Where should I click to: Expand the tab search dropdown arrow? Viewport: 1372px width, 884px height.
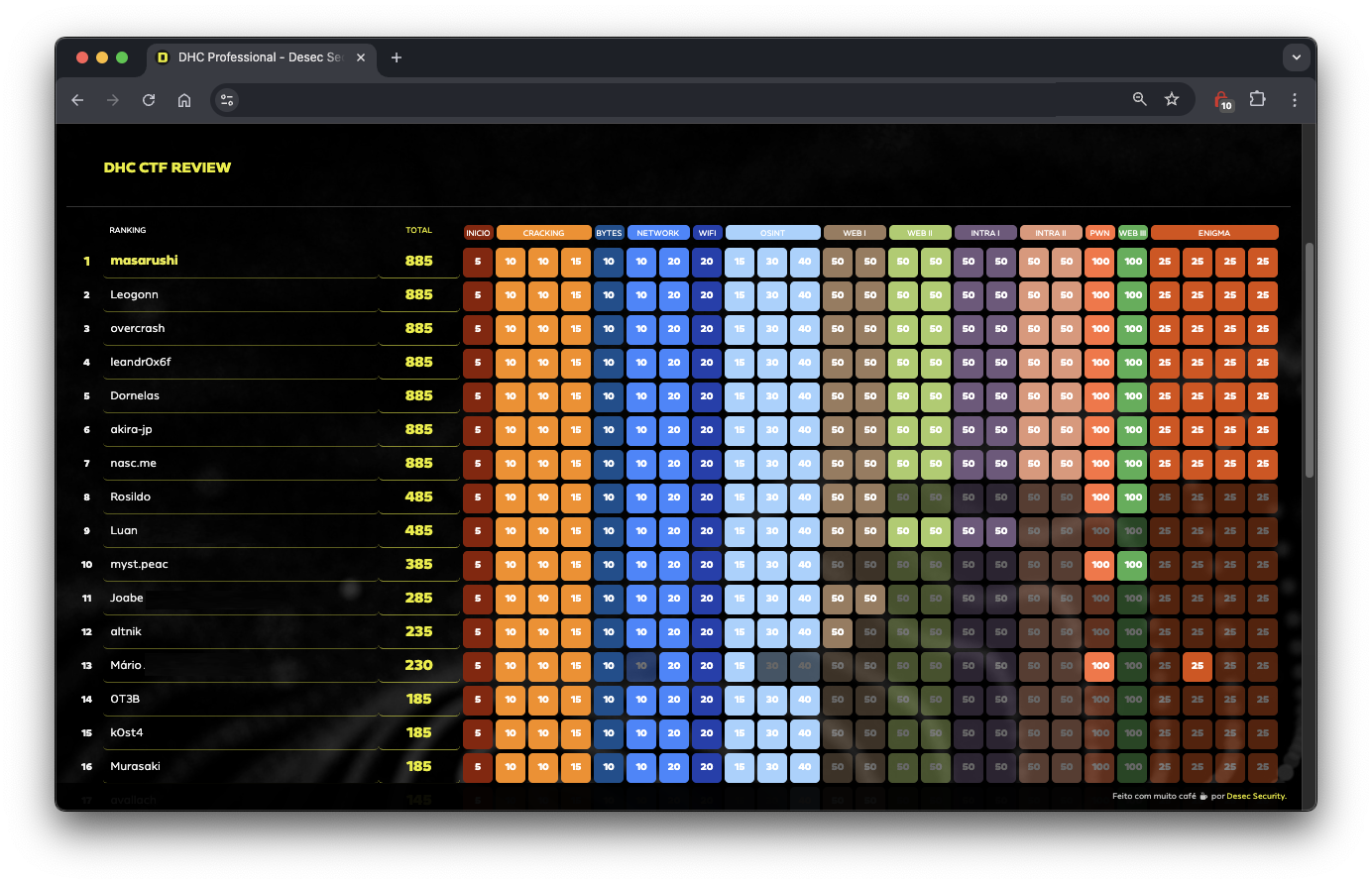click(x=1296, y=57)
